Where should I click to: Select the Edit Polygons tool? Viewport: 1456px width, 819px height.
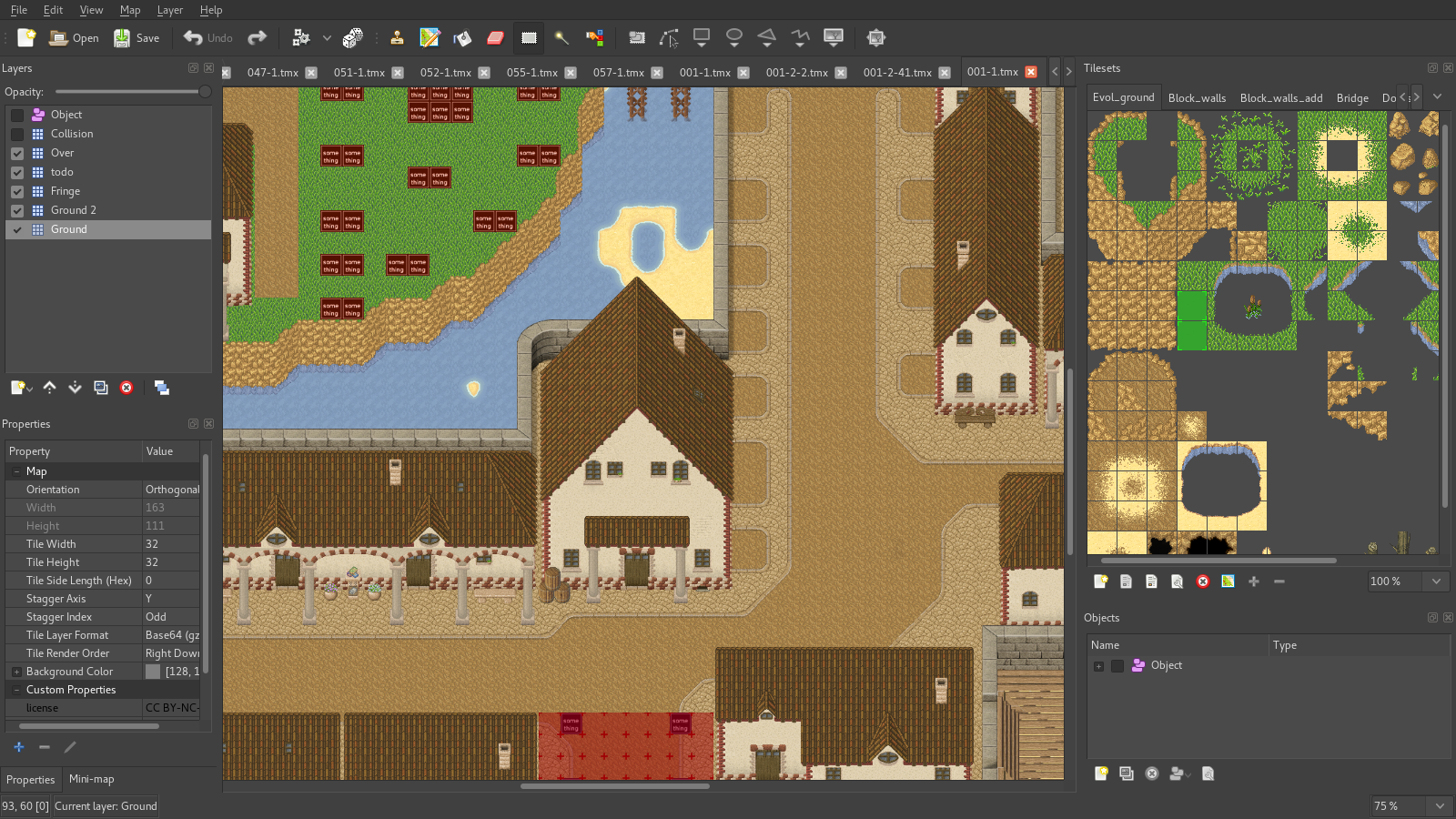[669, 37]
